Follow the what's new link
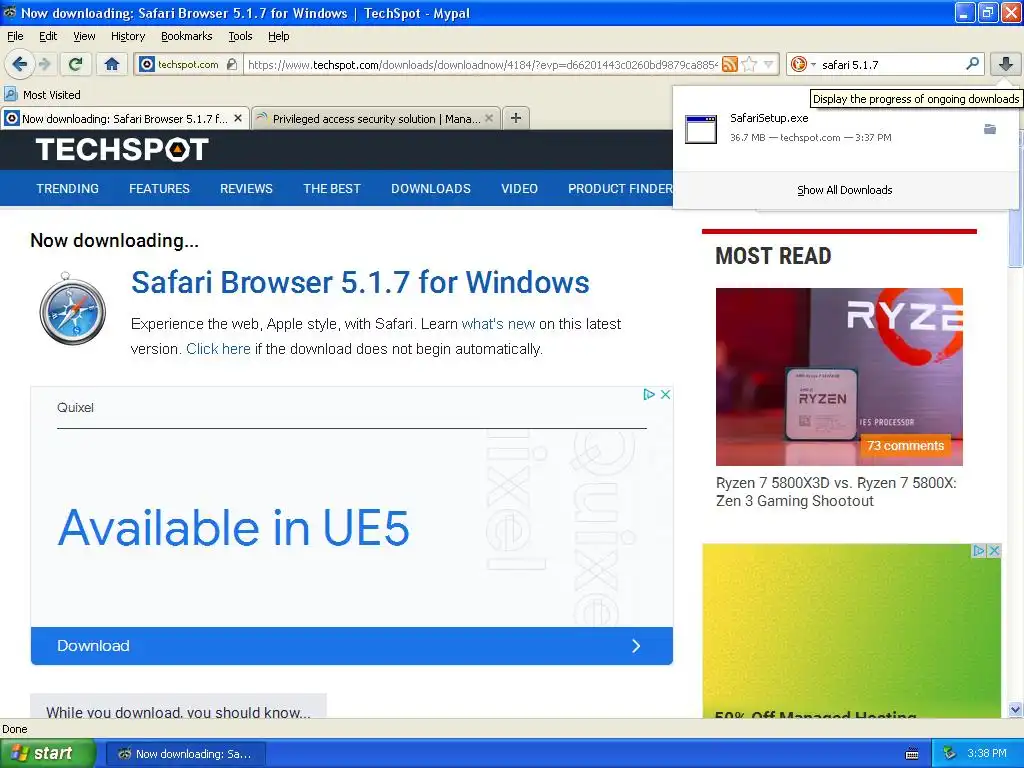The image size is (1024, 768). click(x=498, y=324)
